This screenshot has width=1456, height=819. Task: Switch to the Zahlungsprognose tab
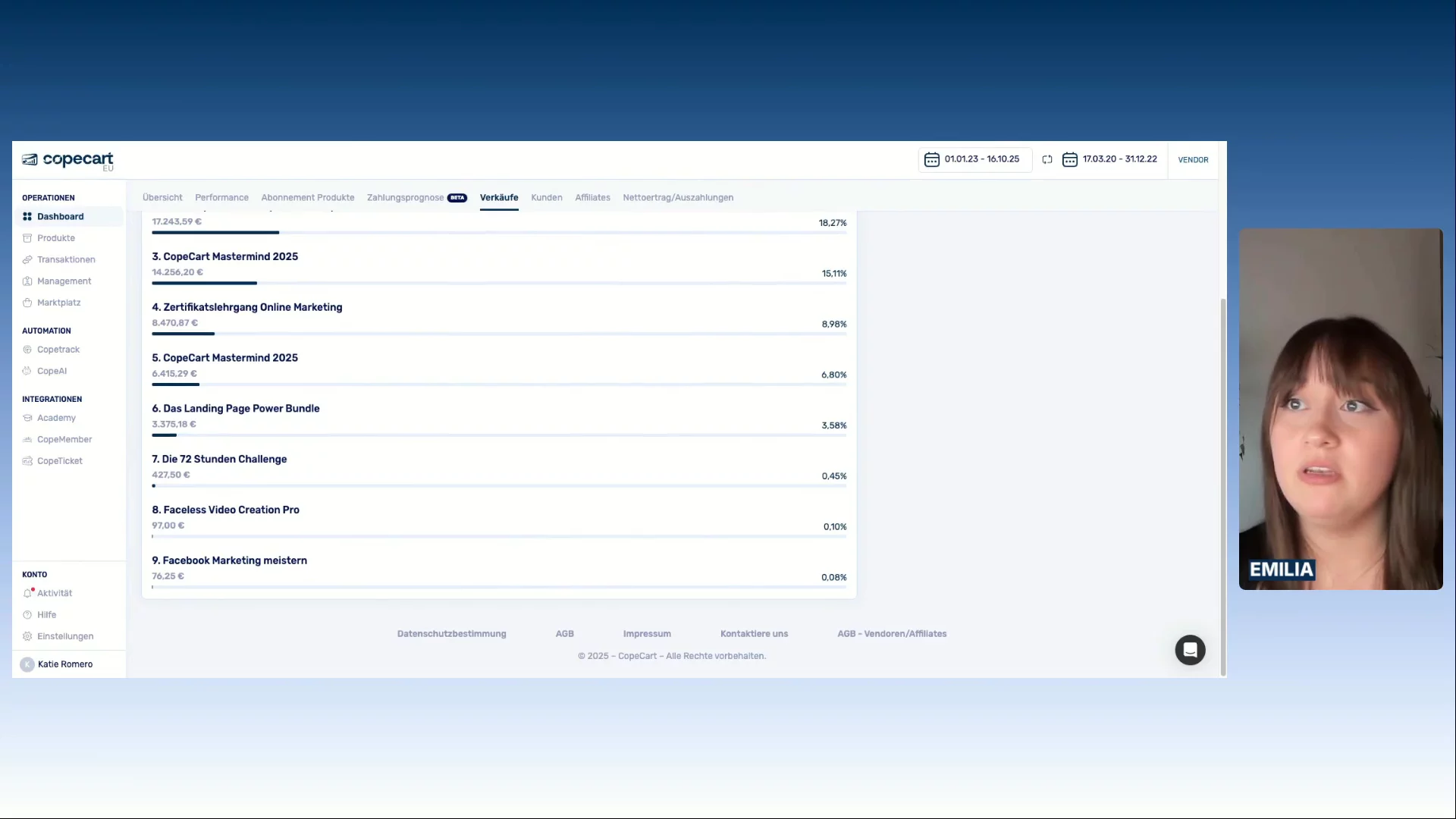(406, 198)
